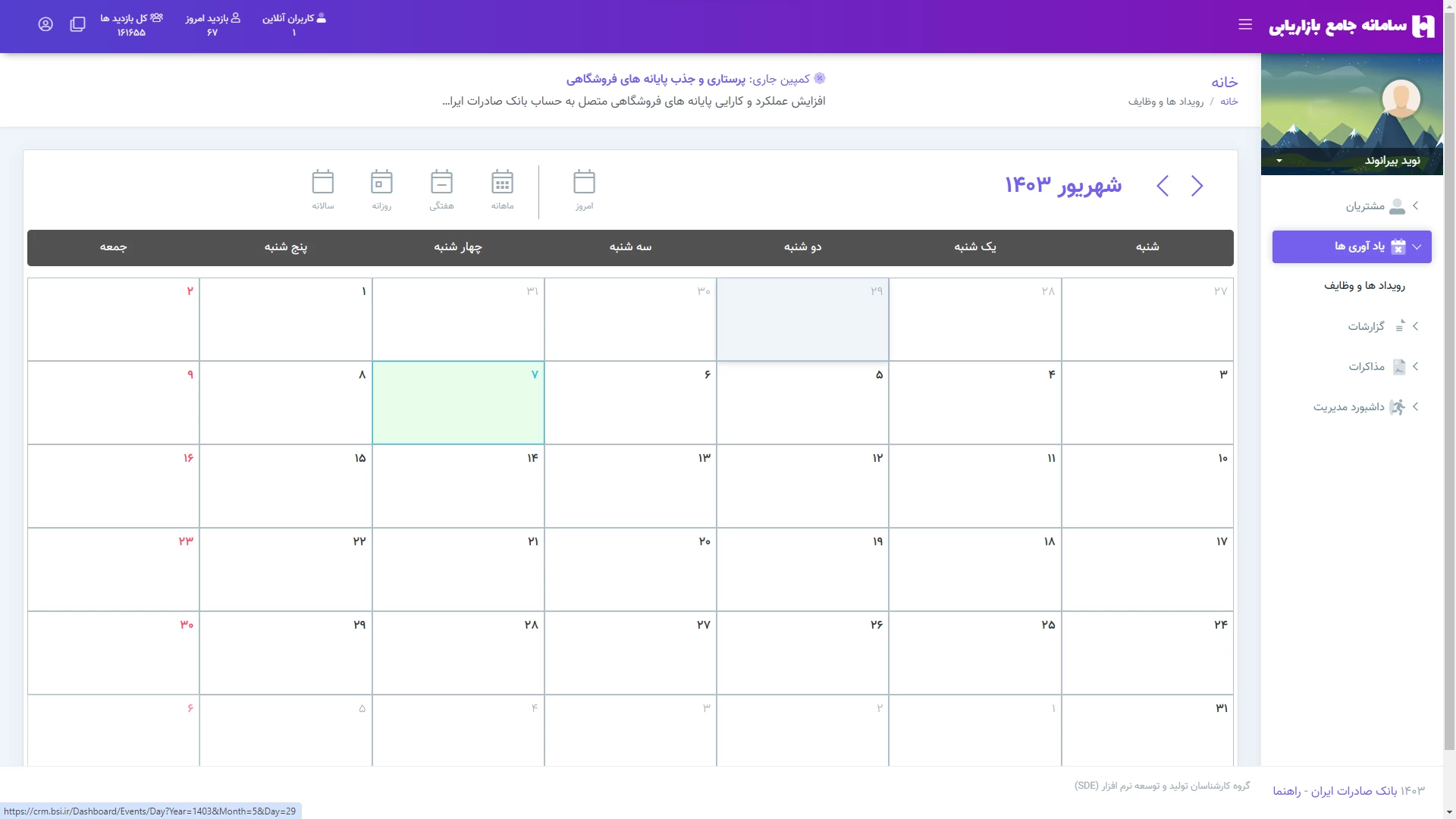Click the گزارشات reports icon
Screen dimensions: 1456x819
tap(1399, 326)
